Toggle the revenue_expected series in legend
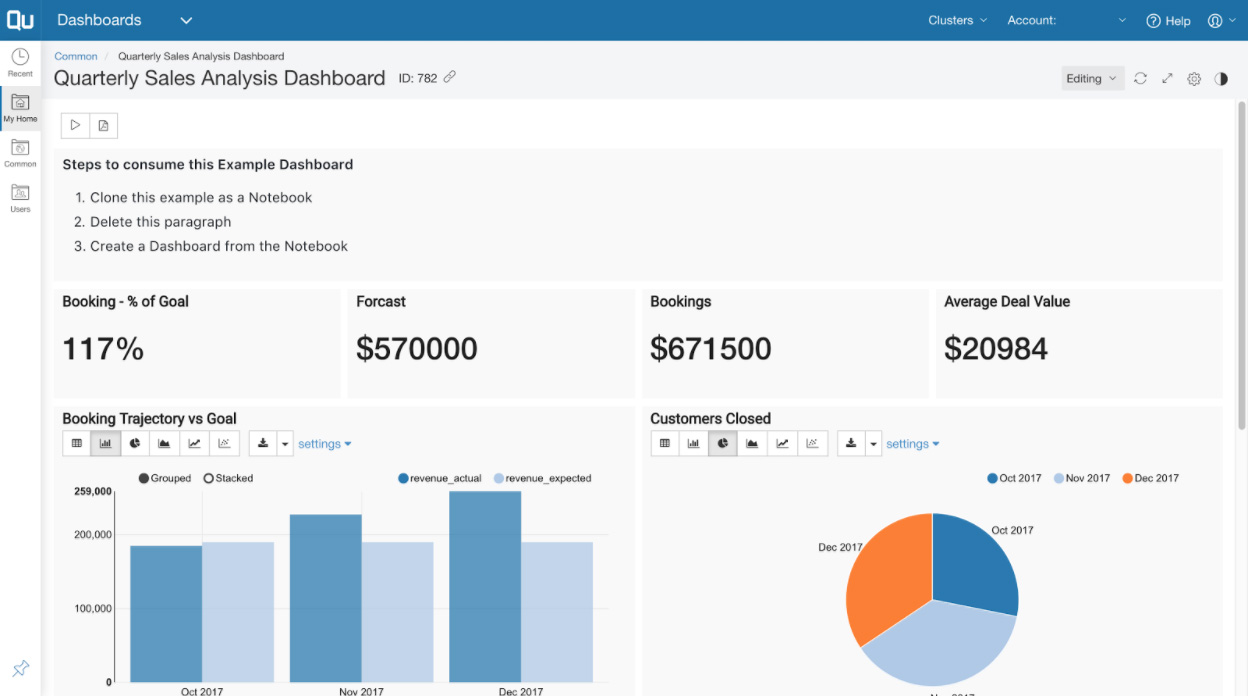Image resolution: width=1248 pixels, height=696 pixels. pyautogui.click(x=542, y=478)
